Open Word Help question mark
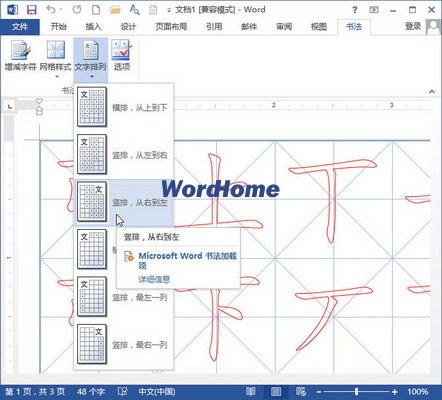 tap(355, 10)
